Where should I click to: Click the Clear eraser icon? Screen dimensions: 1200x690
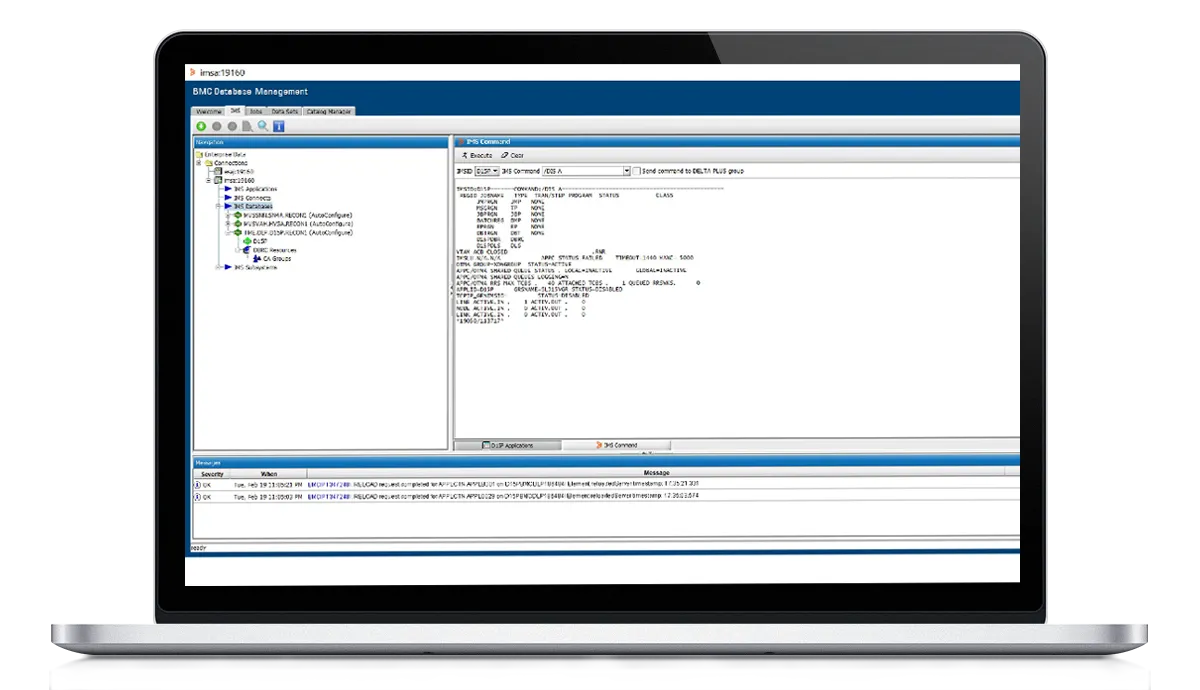point(506,156)
